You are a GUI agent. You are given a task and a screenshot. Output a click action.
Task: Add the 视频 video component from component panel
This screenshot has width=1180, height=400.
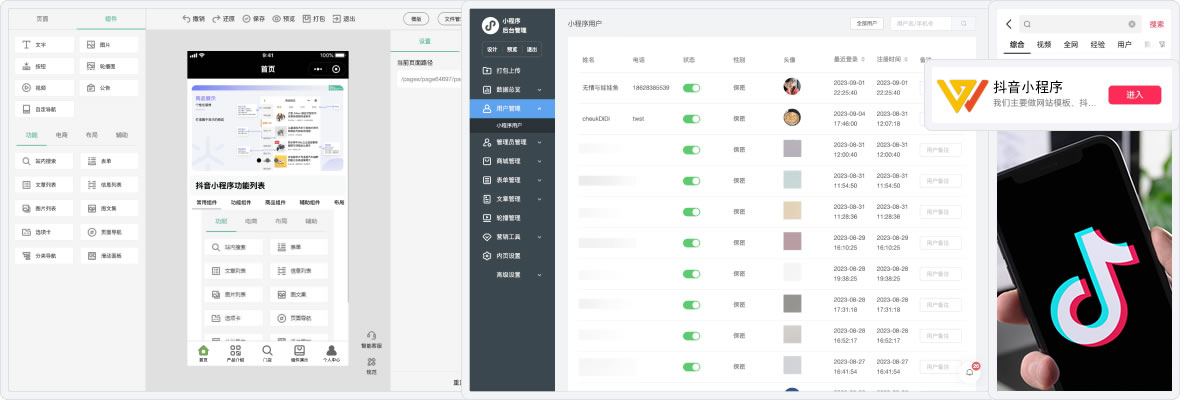pyautogui.click(x=44, y=88)
